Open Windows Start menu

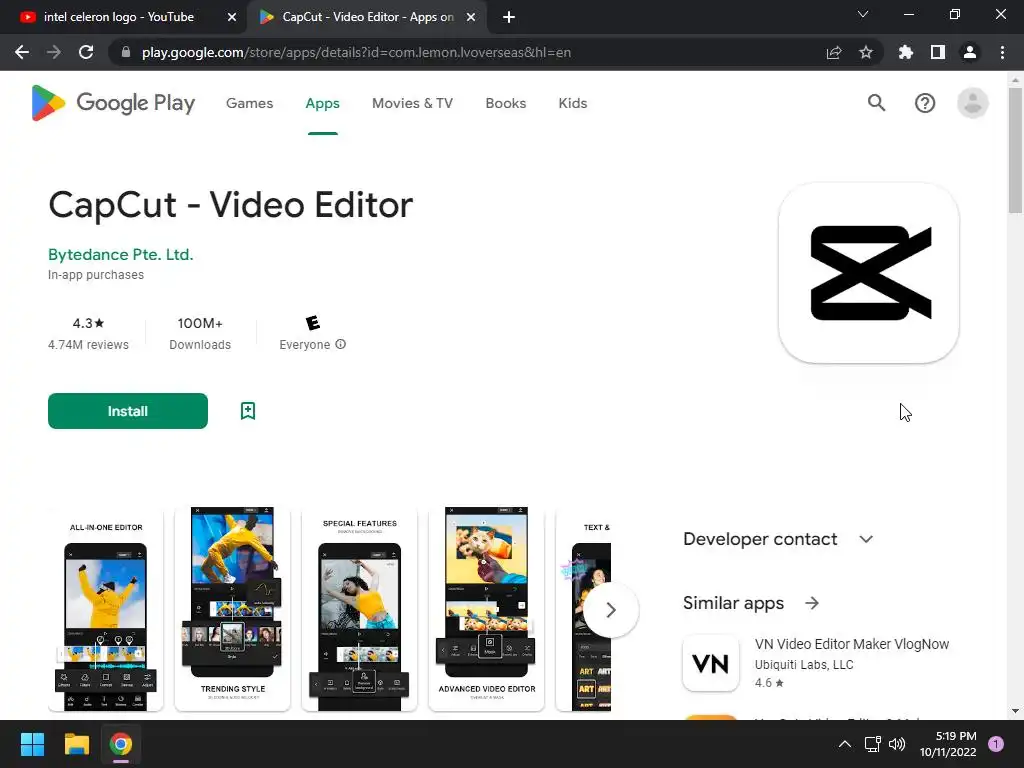32,744
